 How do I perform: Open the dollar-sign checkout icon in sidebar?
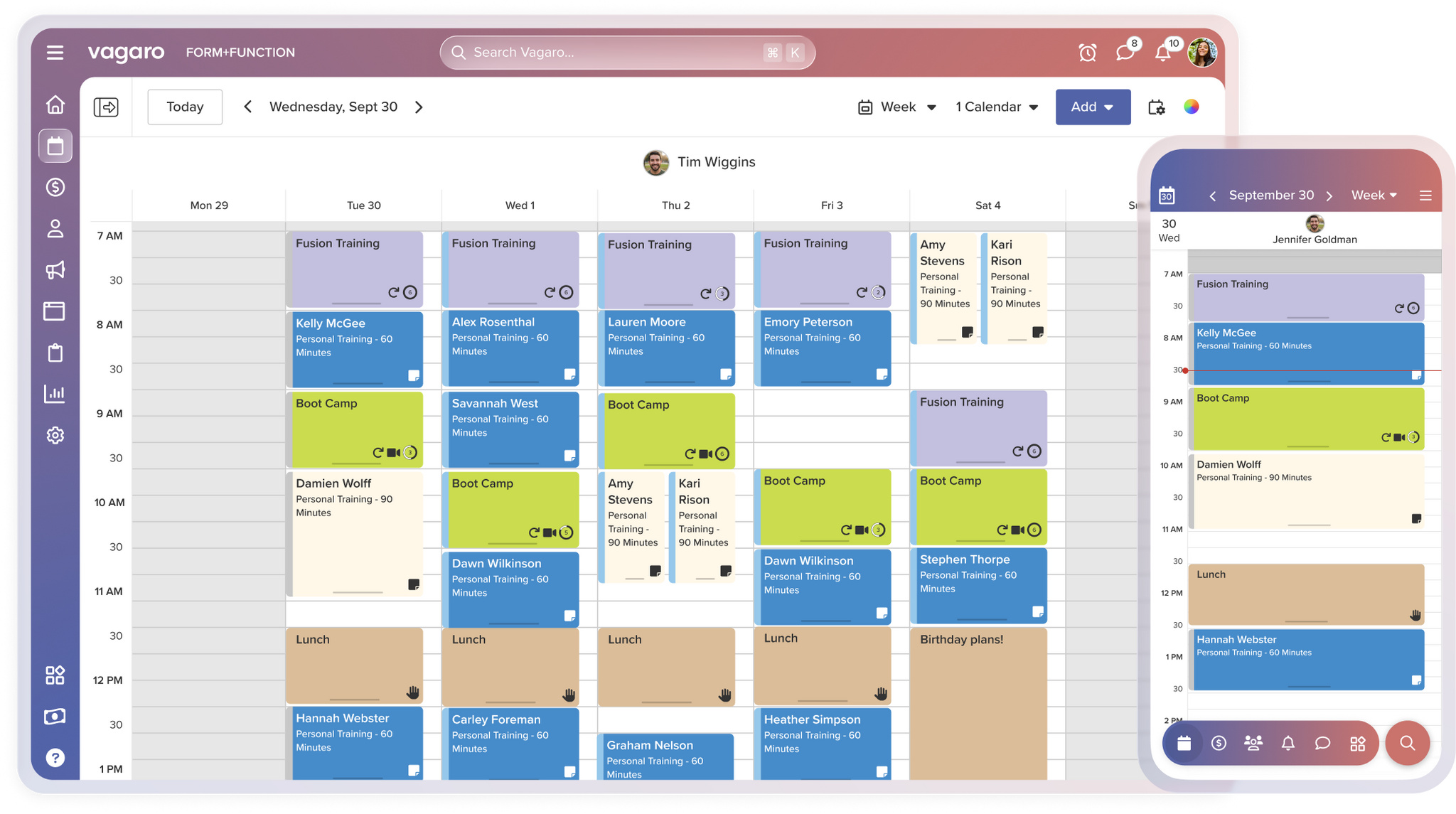(x=55, y=187)
